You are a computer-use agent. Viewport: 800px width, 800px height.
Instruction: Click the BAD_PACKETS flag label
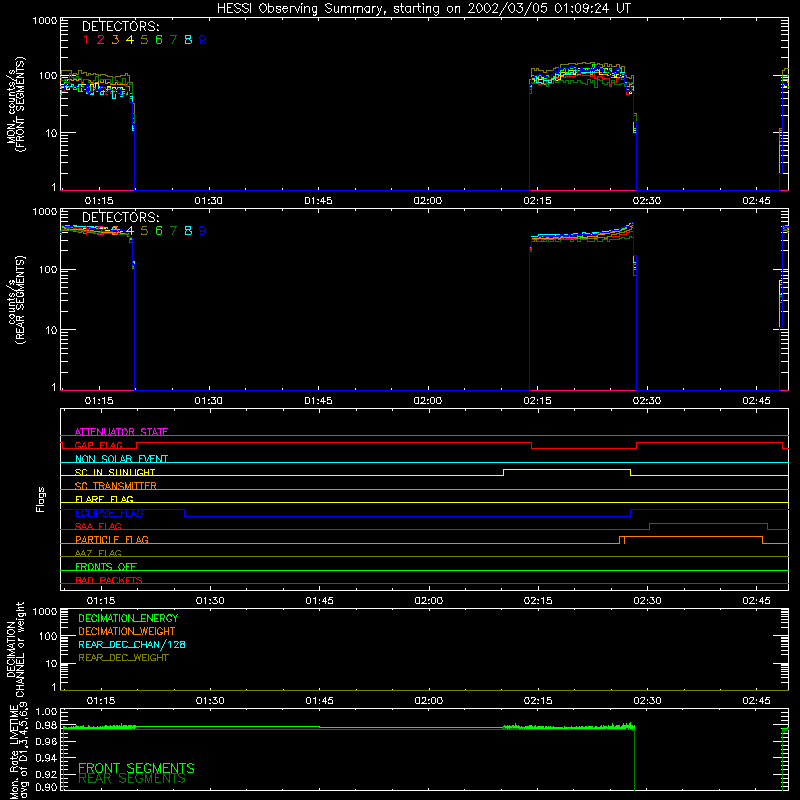point(109,580)
